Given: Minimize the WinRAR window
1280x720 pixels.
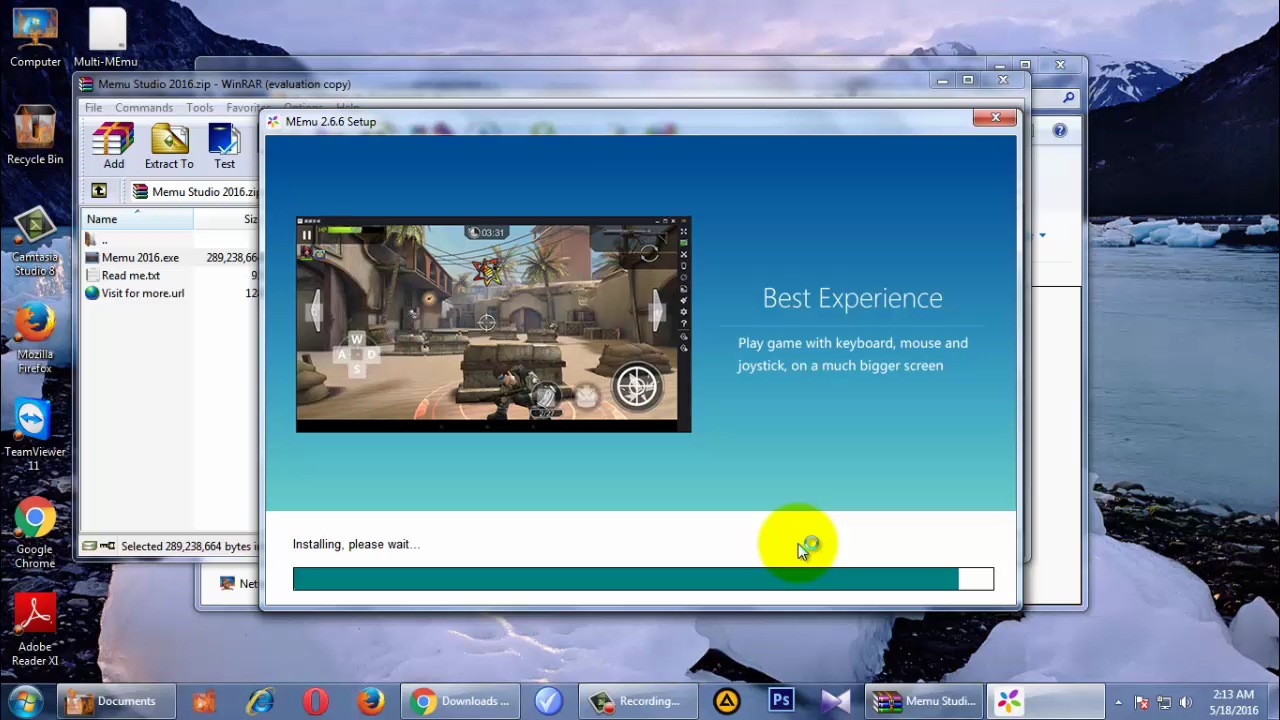Looking at the screenshot, I should click(942, 80).
